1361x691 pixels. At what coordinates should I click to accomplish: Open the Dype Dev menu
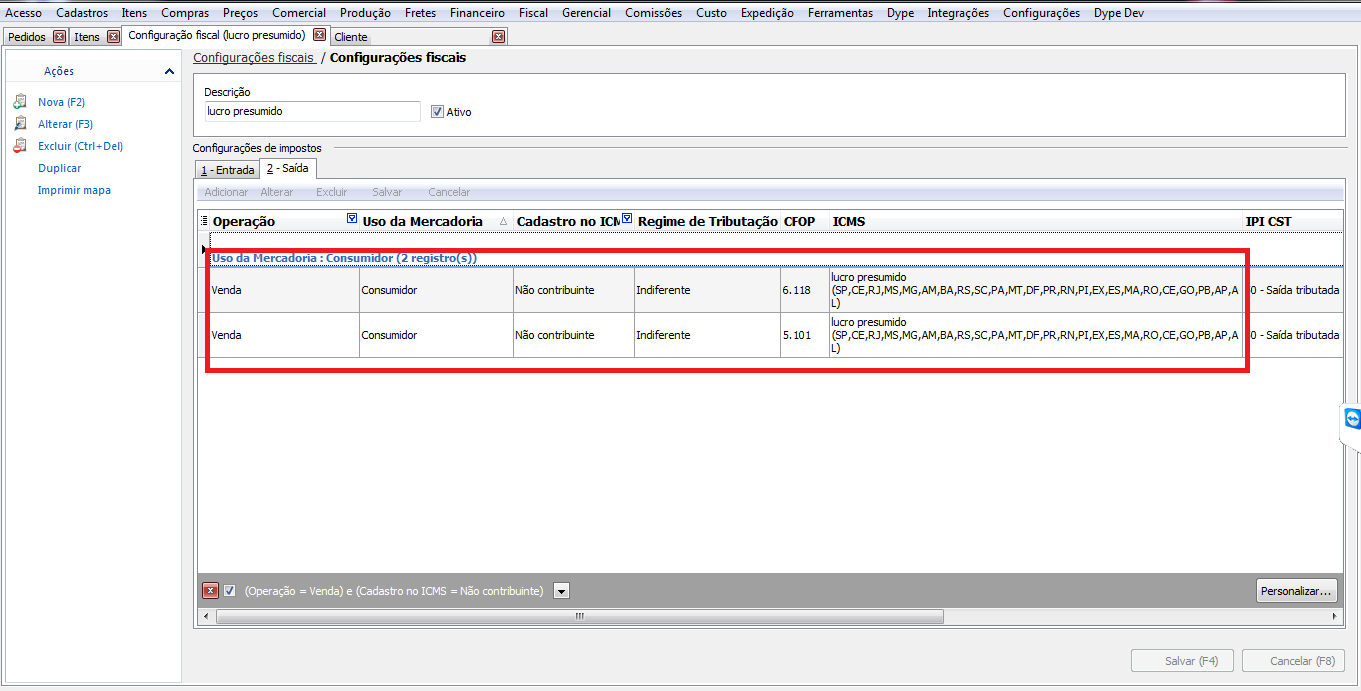[x=1119, y=13]
